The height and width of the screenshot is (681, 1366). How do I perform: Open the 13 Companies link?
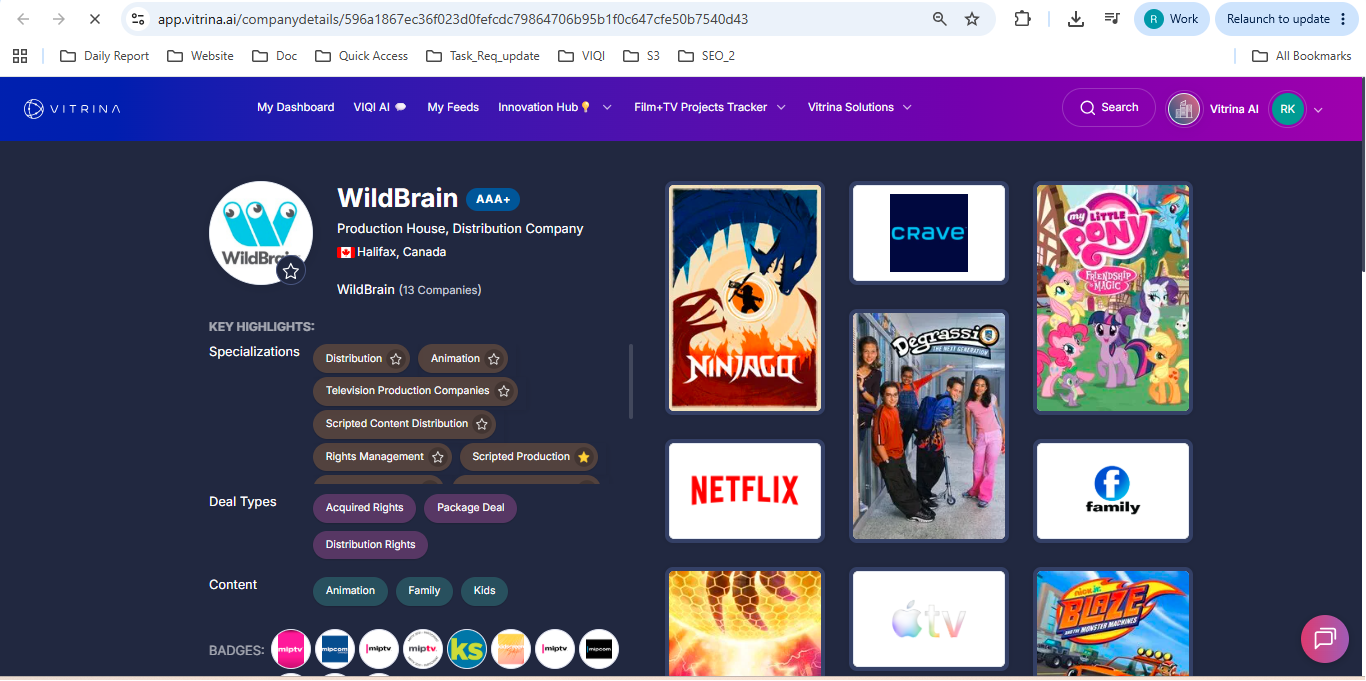pyautogui.click(x=440, y=290)
